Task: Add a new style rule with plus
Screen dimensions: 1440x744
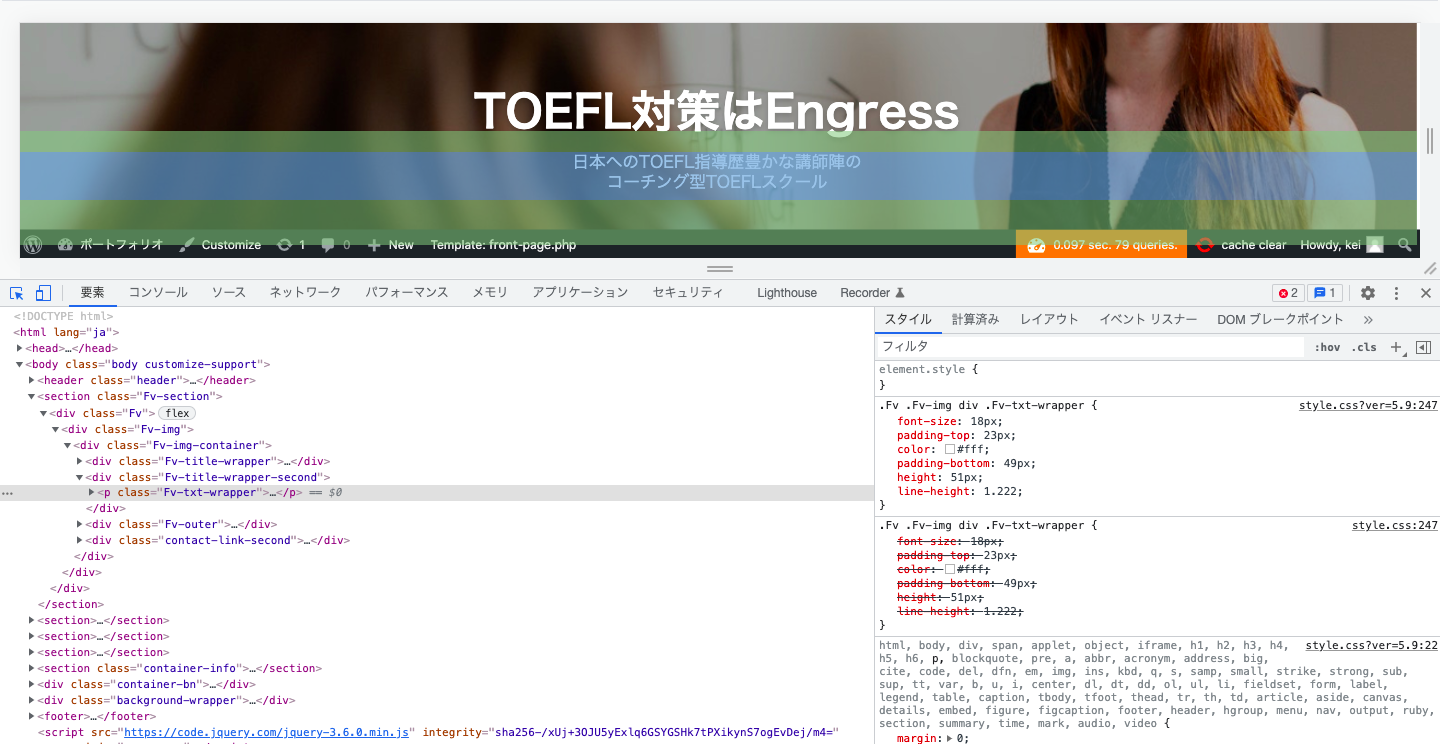Action: pyautogui.click(x=1396, y=347)
